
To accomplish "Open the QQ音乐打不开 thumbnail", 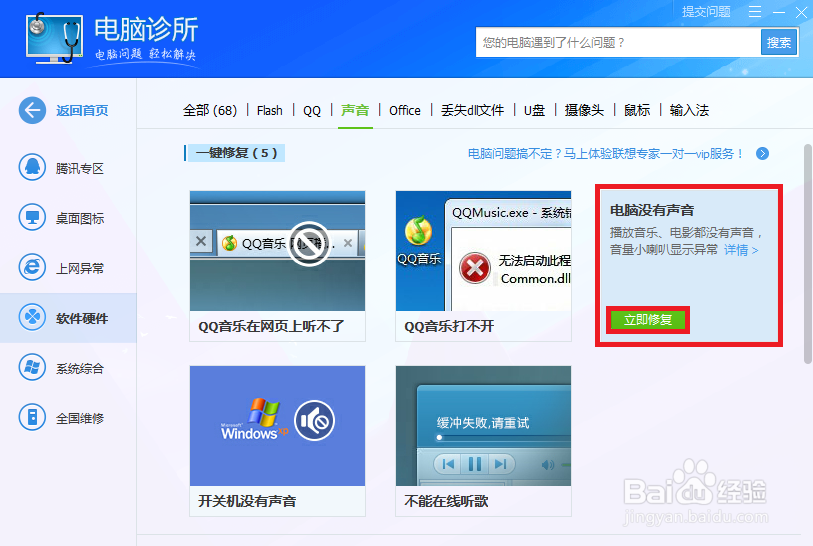I will pyautogui.click(x=483, y=251).
